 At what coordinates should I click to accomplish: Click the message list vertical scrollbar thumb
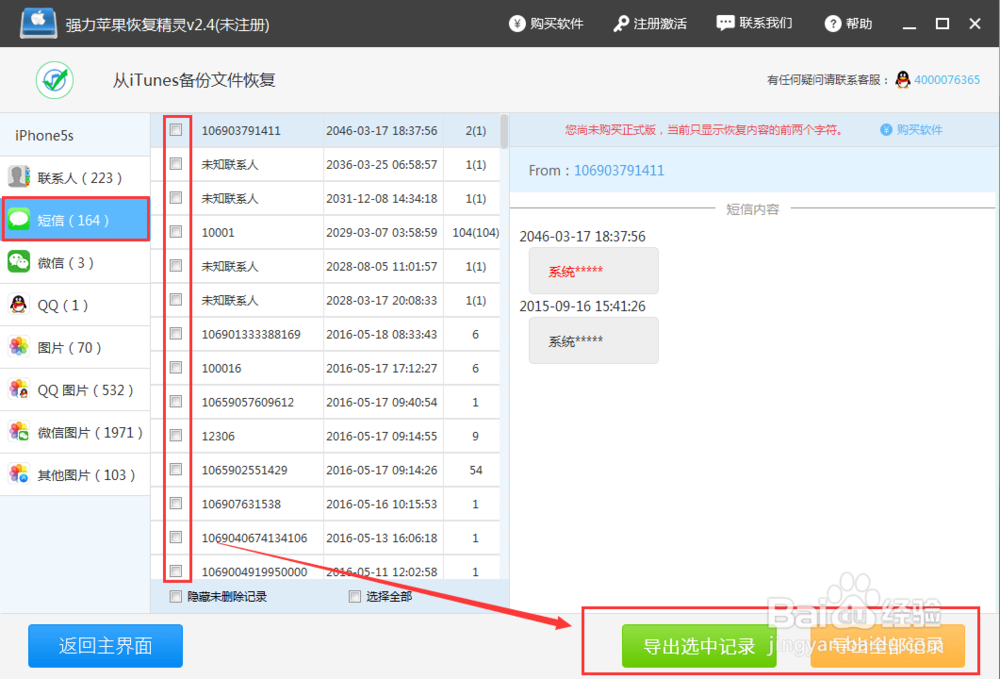[504, 131]
